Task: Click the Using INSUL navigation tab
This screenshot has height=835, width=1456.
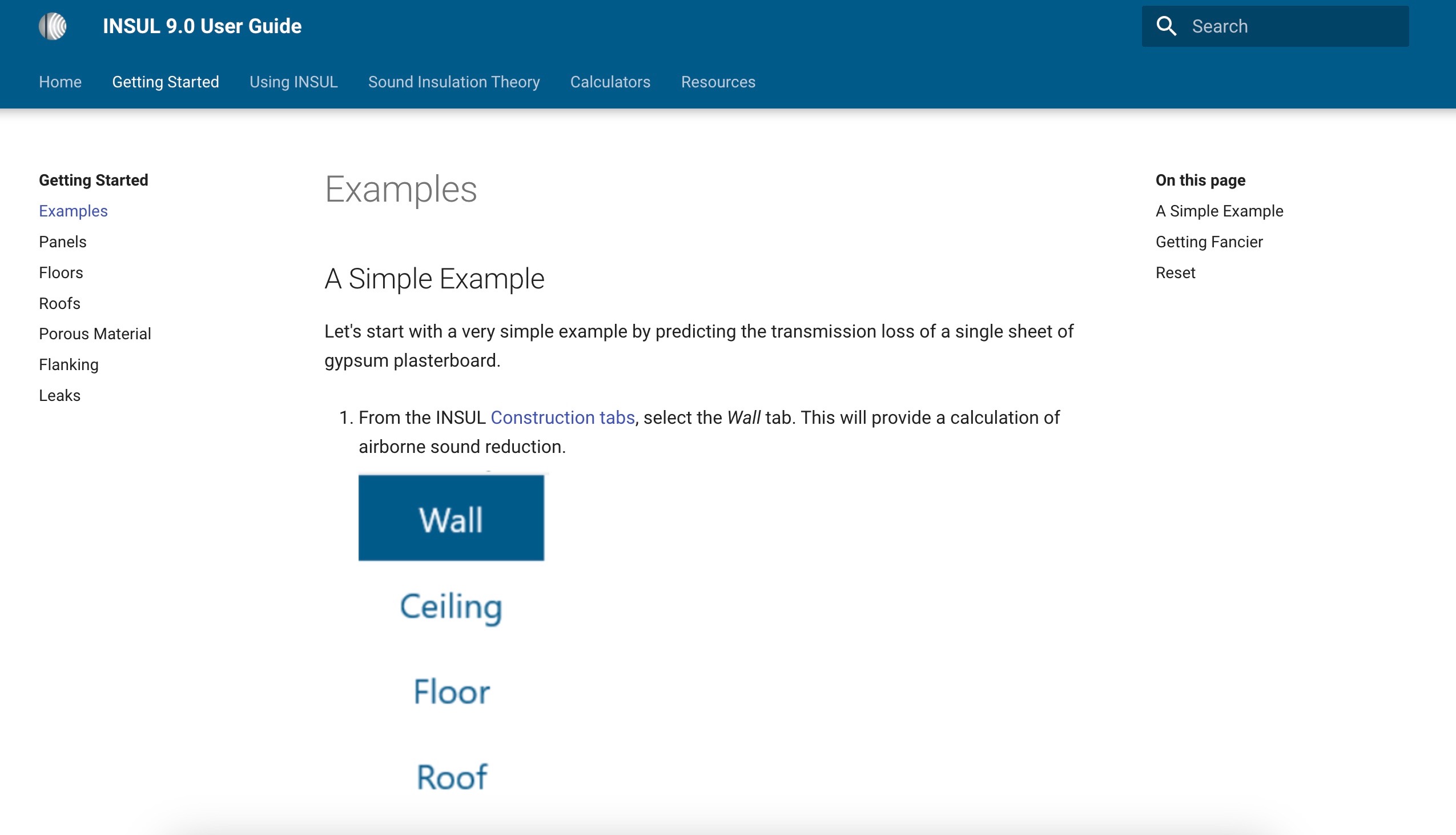Action: point(293,82)
